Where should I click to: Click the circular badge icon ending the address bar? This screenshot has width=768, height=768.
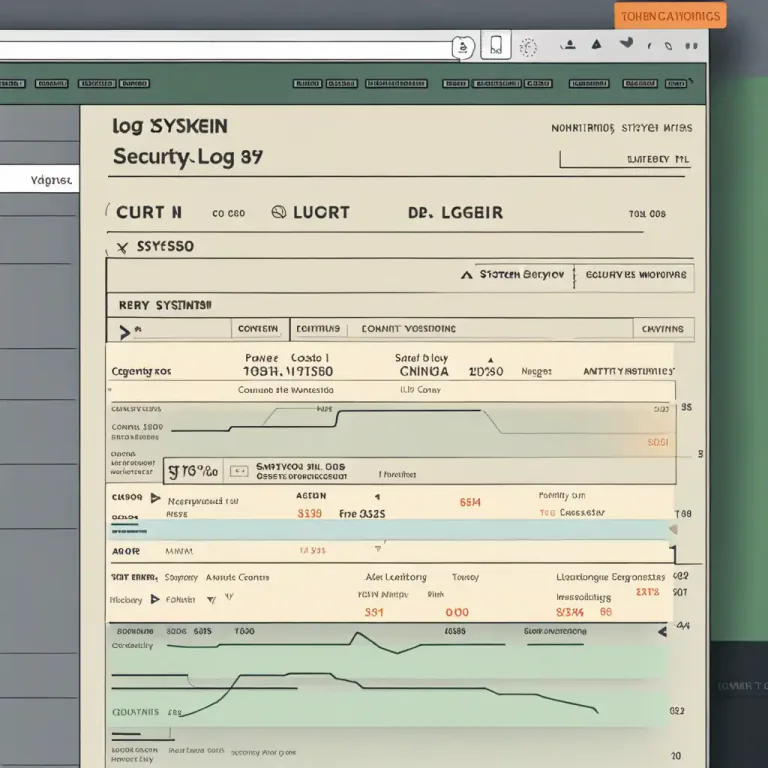(x=462, y=48)
